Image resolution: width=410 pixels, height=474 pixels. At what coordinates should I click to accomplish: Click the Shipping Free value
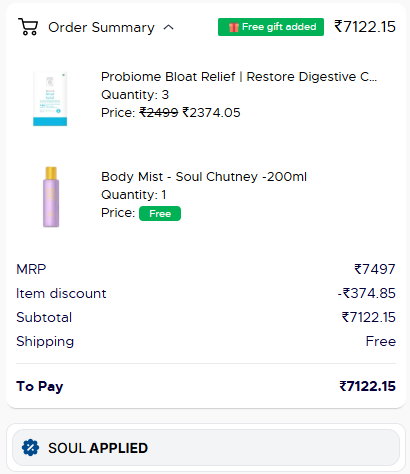pyautogui.click(x=381, y=341)
